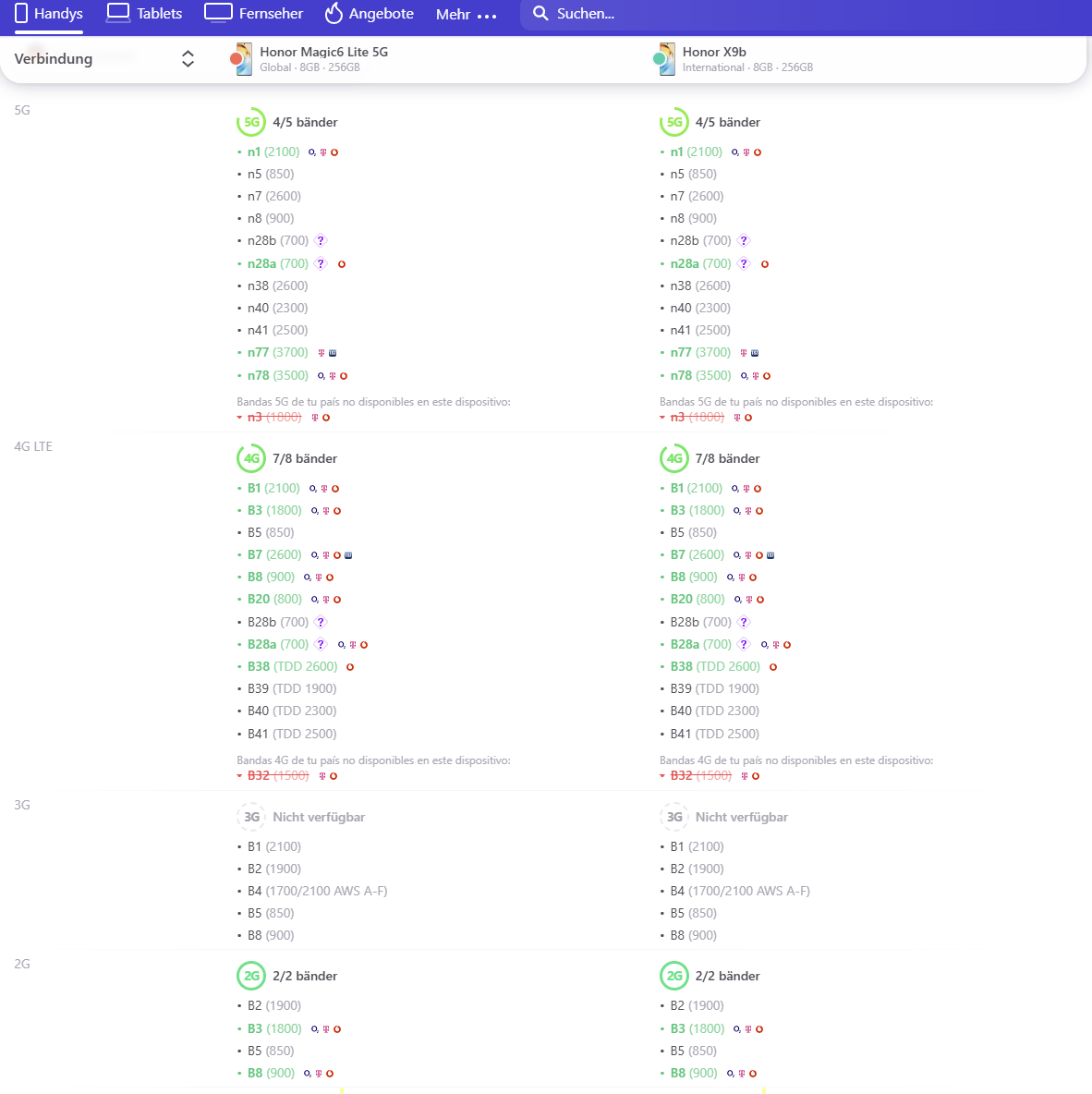
Task: Click the 4G badge under Honor Magic6 Lite
Action: [251, 458]
